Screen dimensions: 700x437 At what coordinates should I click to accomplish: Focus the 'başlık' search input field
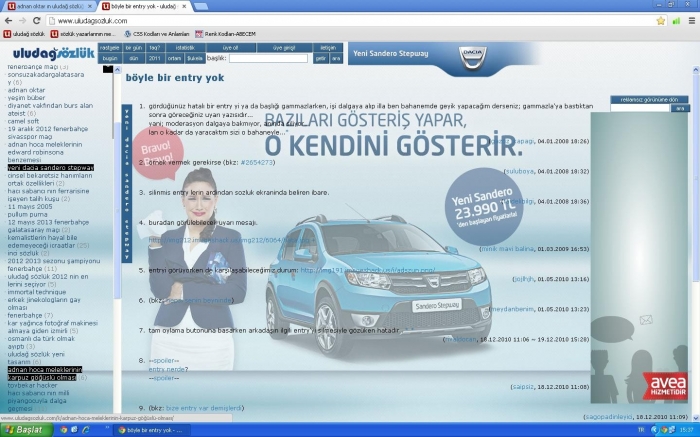(x=268, y=58)
